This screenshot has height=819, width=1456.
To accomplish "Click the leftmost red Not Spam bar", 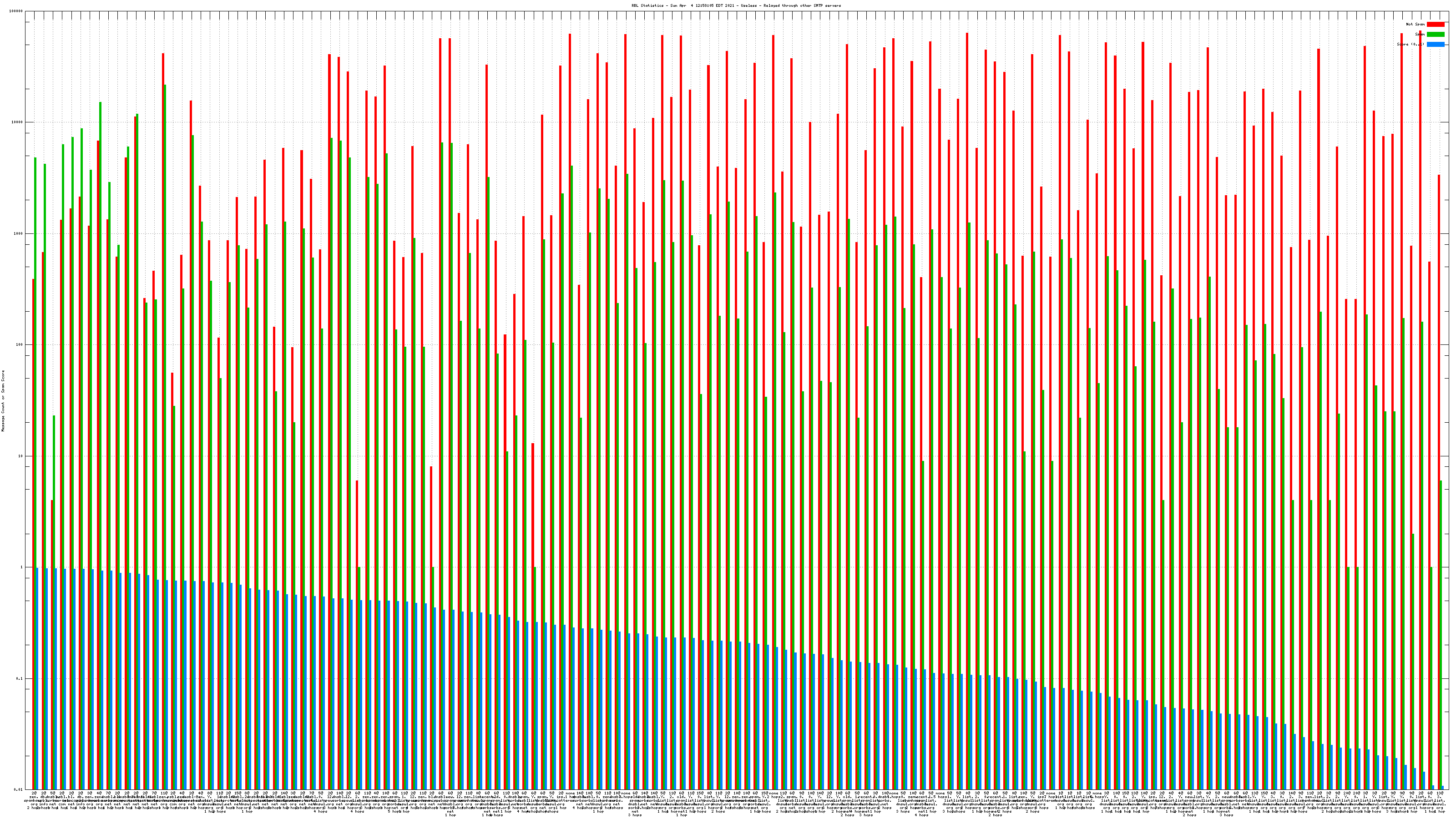I will coord(33,509).
